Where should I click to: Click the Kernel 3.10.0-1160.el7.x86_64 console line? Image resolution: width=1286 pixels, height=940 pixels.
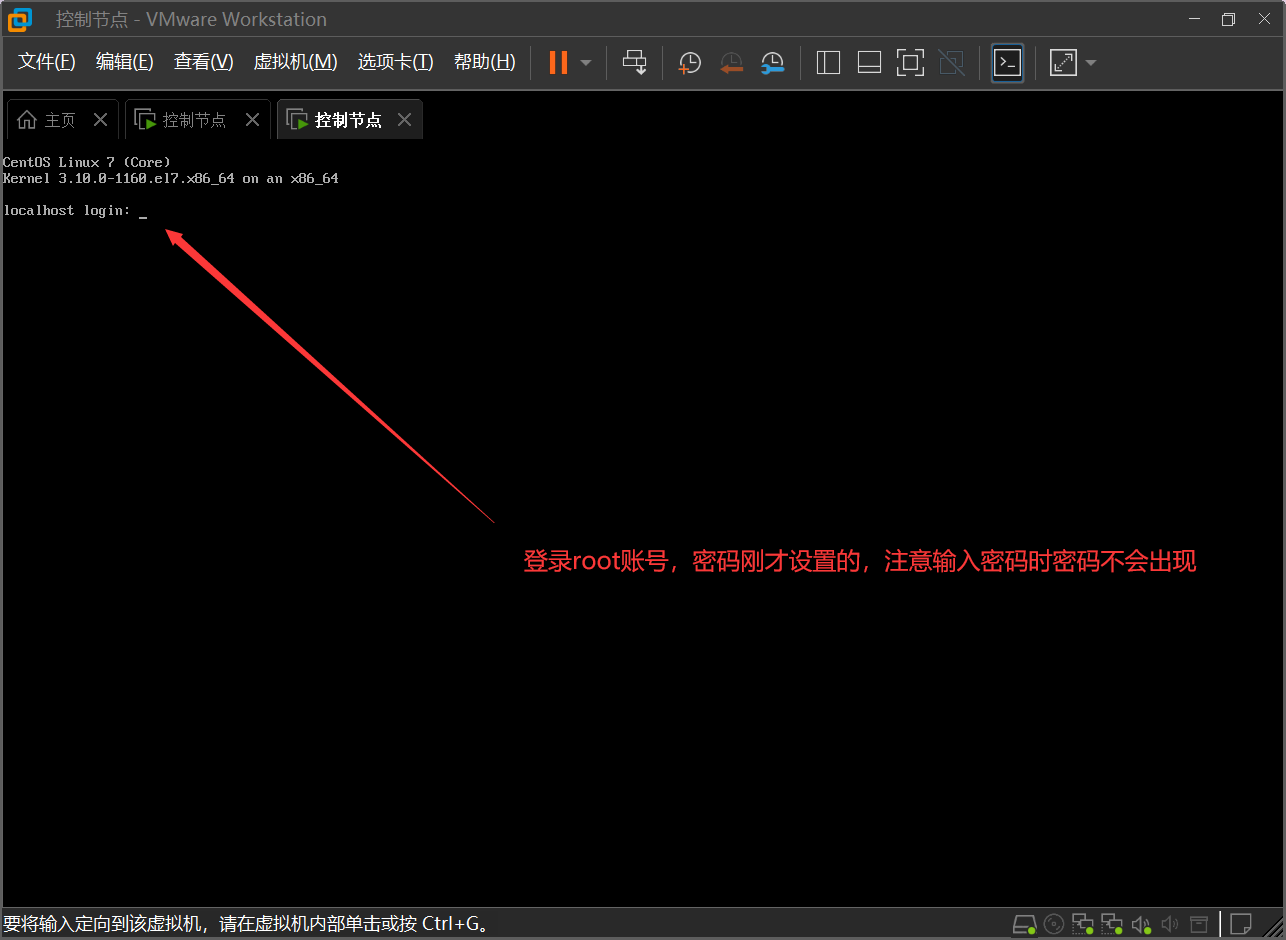(171, 178)
